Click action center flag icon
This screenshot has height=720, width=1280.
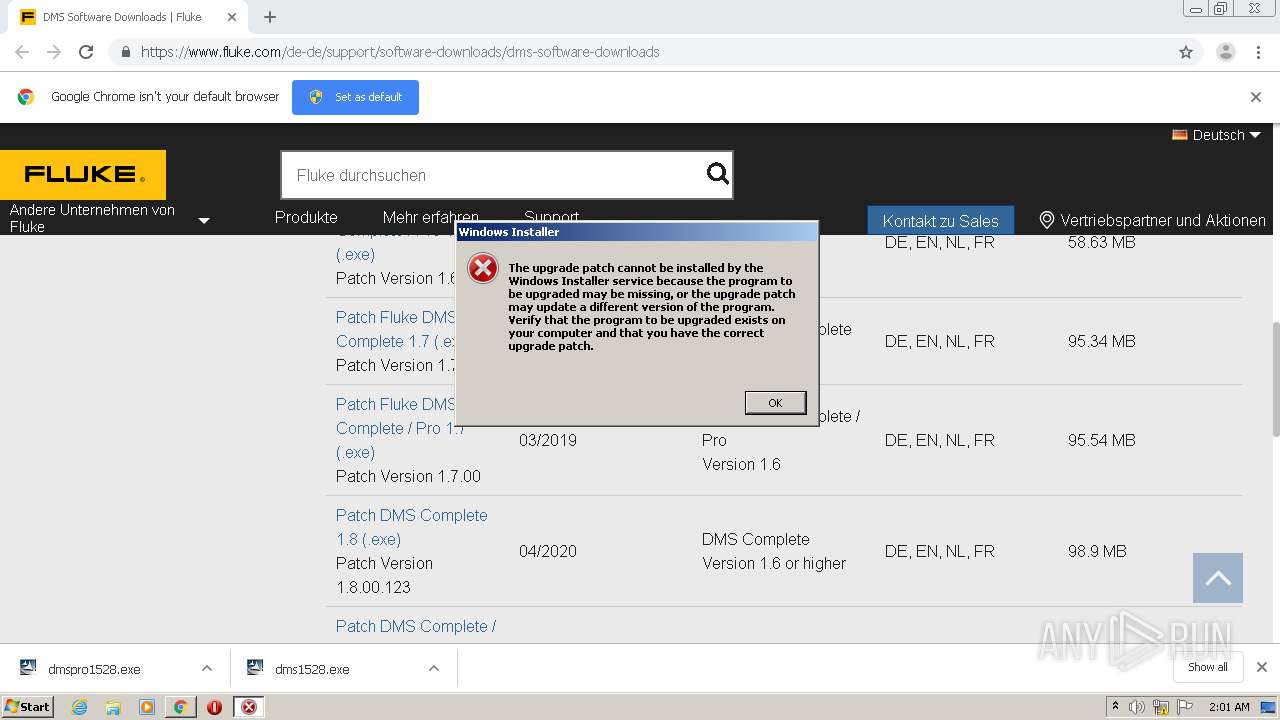click(1184, 706)
